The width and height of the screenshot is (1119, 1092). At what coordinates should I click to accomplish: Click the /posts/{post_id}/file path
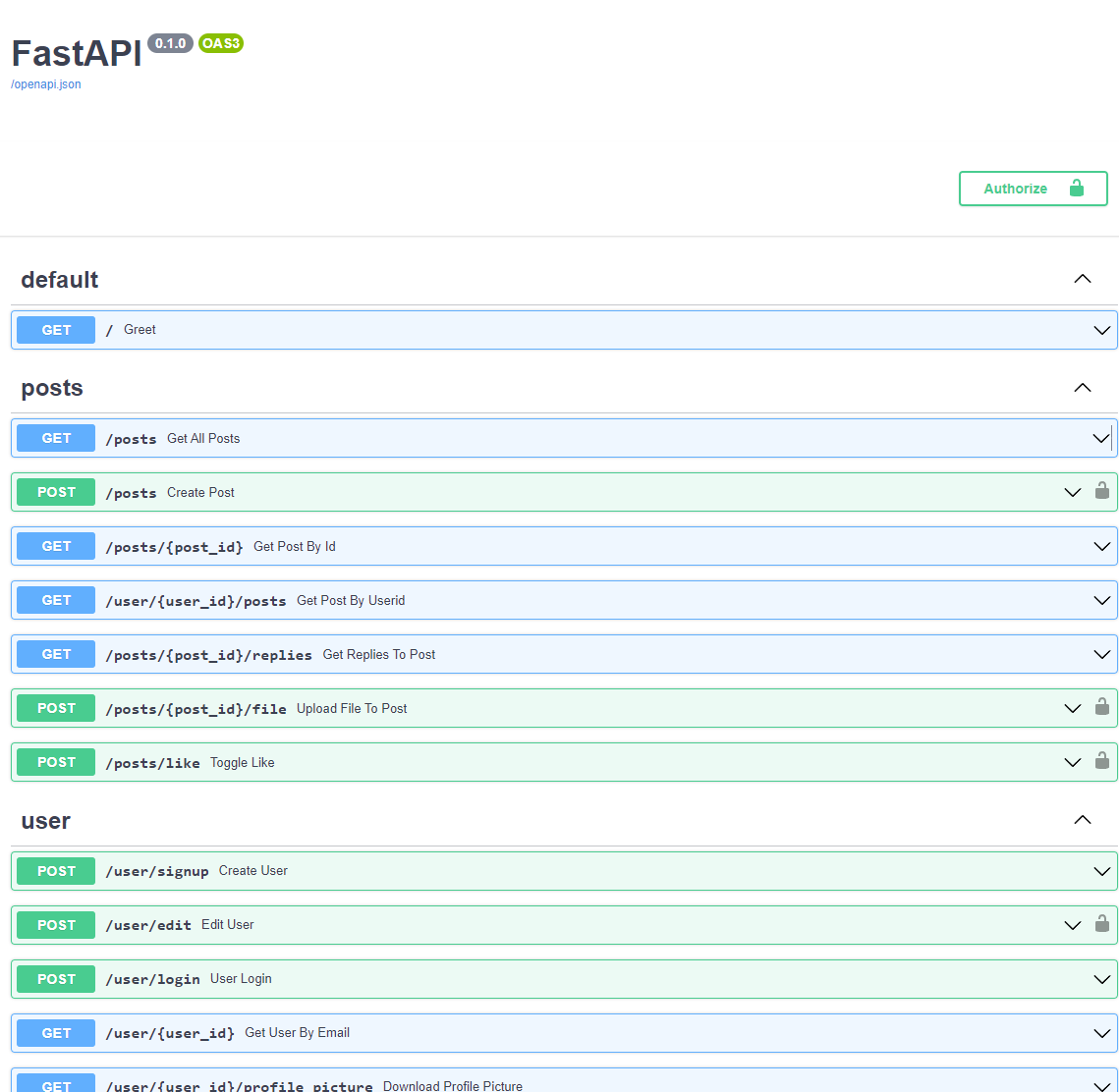click(x=196, y=710)
